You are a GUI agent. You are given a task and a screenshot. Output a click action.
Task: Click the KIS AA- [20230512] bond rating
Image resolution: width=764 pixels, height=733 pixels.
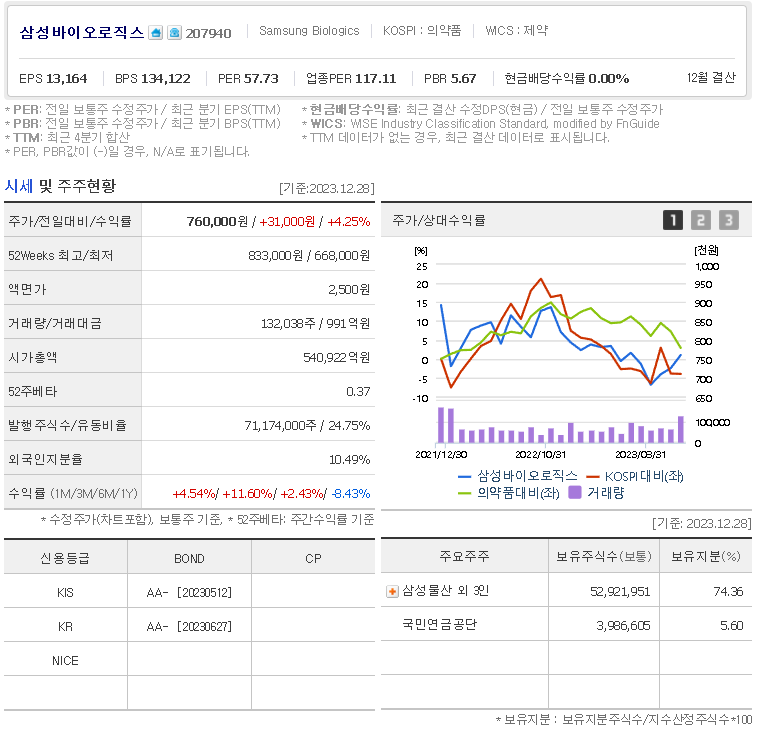pos(189,593)
